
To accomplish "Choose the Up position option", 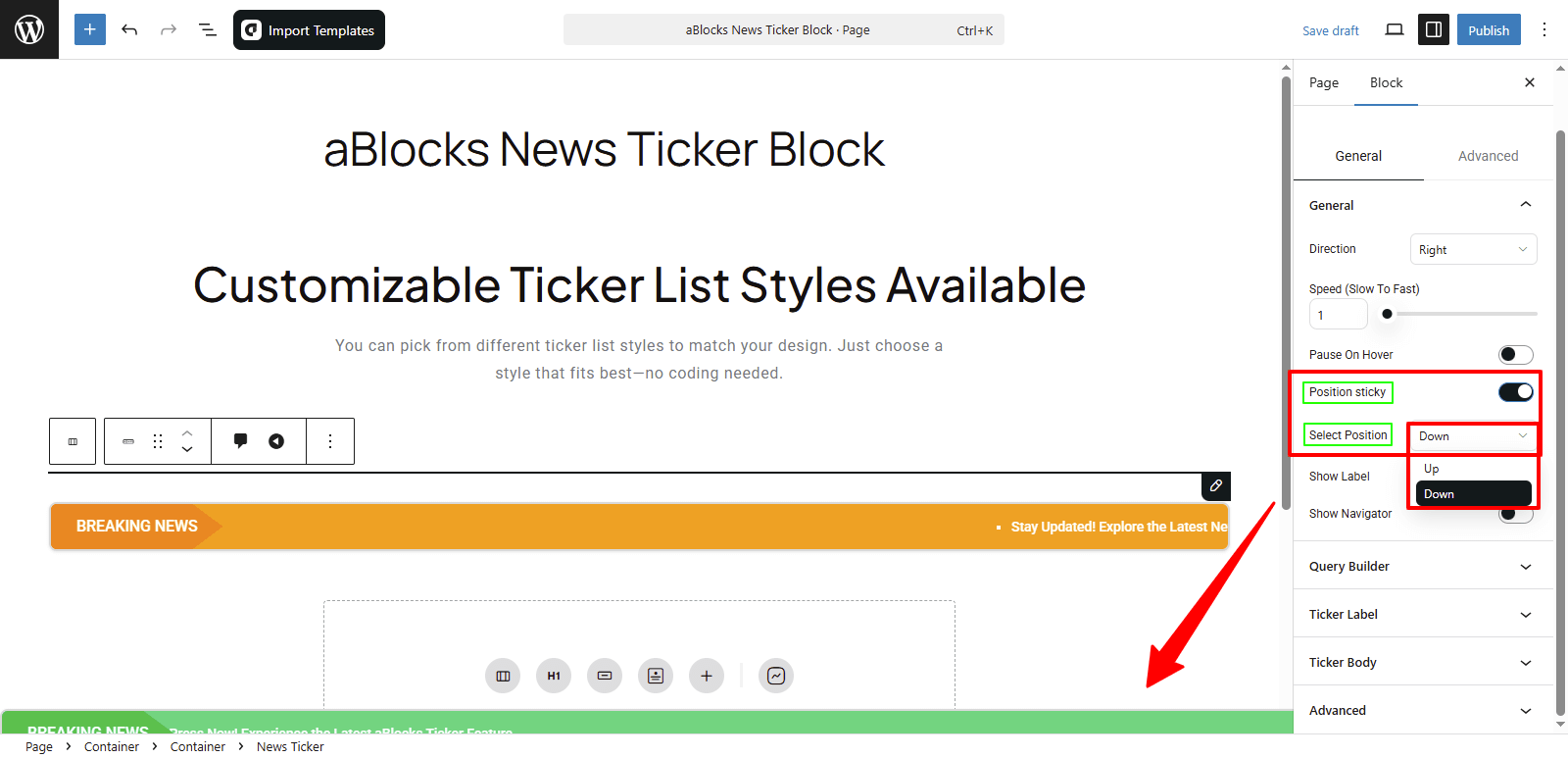I will (1473, 469).
